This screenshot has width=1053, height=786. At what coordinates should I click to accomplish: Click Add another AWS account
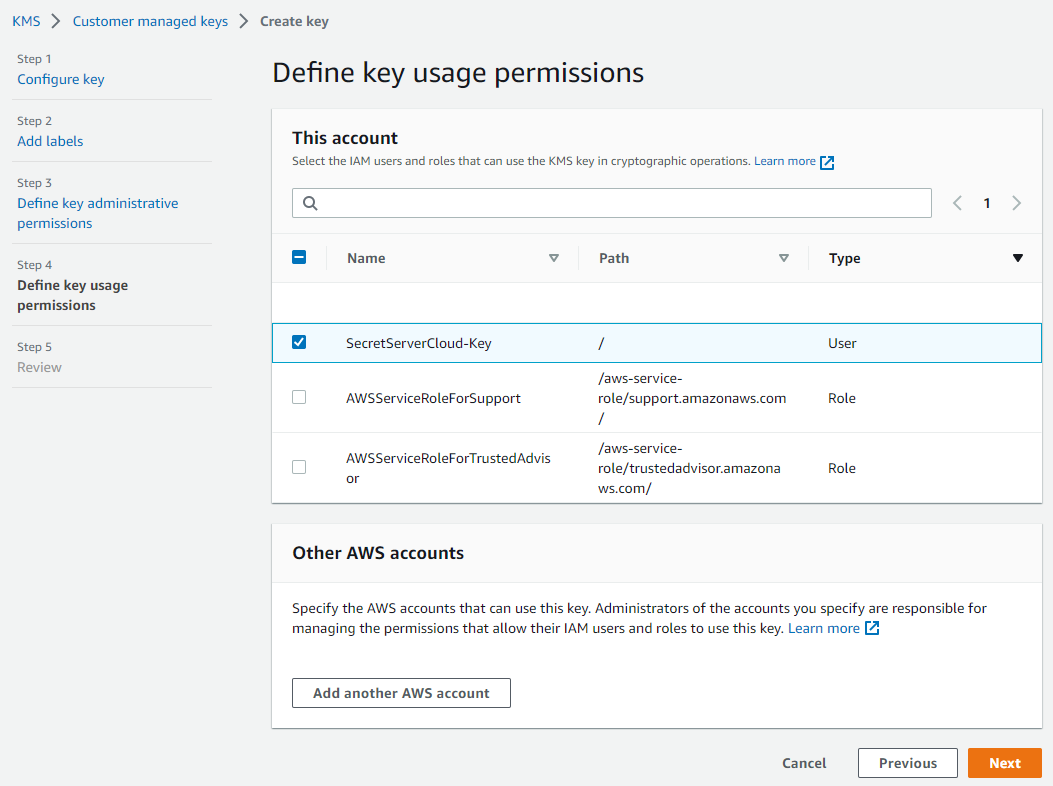(401, 693)
